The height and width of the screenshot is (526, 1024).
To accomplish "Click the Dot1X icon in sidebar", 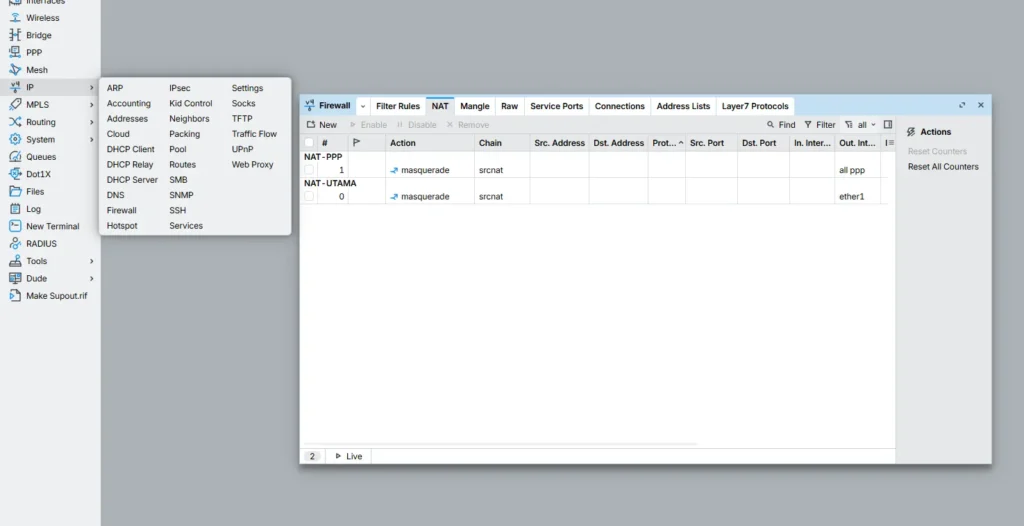I will [x=15, y=174].
